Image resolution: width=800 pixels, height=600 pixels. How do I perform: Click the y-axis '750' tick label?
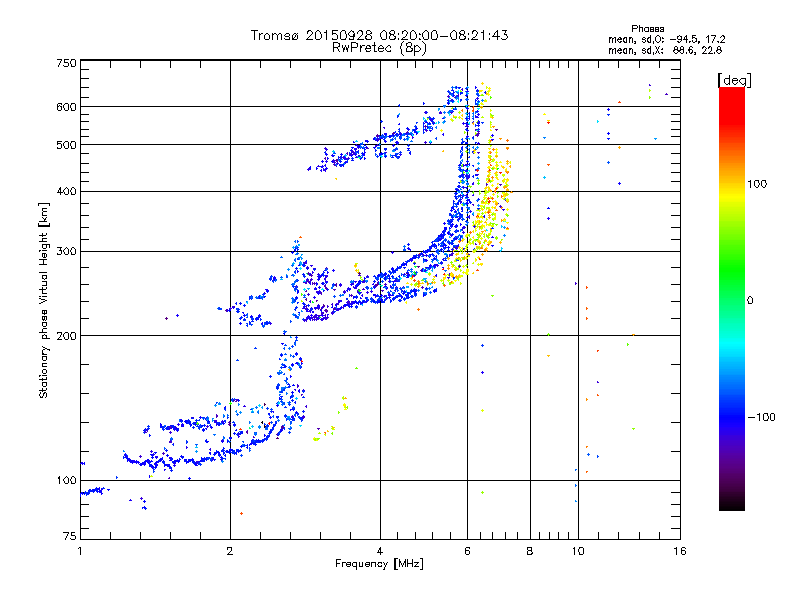pos(66,63)
